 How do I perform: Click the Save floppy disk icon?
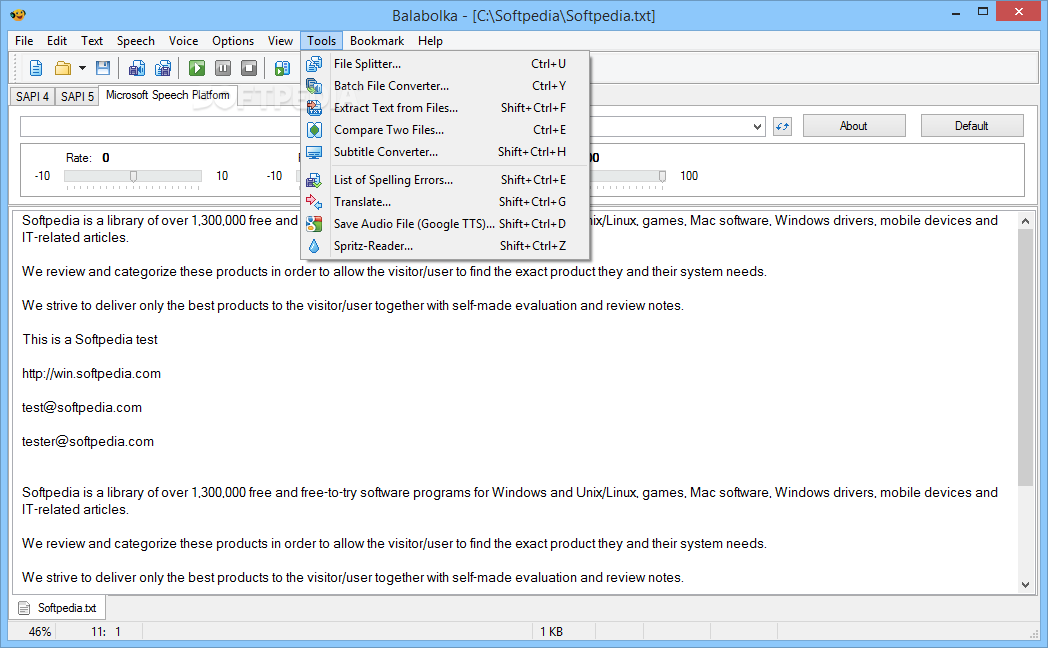coord(103,68)
